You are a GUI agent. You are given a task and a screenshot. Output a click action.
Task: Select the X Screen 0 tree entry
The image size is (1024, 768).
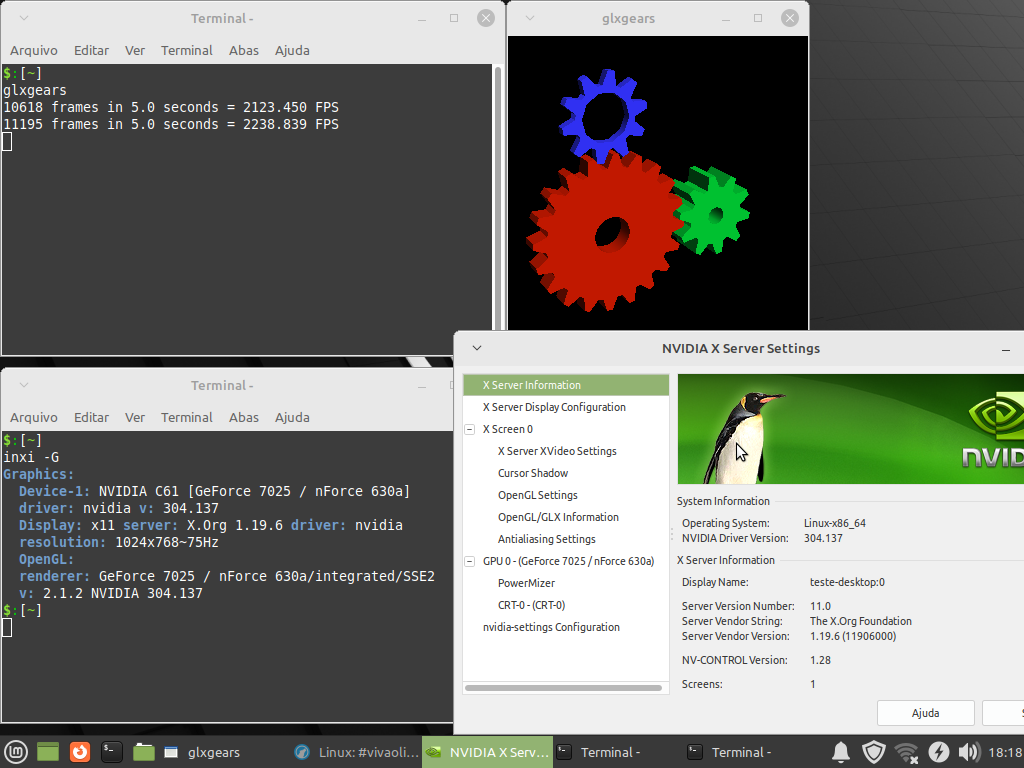507,429
